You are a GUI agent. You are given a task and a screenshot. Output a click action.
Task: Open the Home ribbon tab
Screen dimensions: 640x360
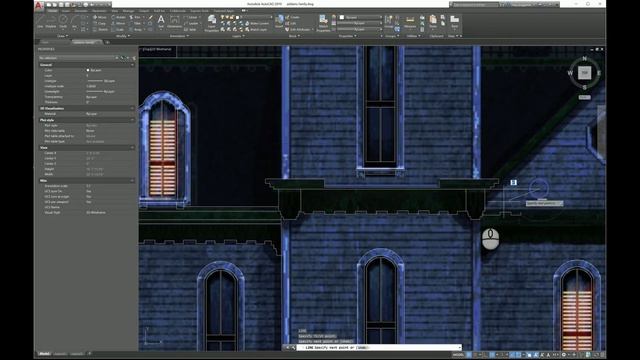click(52, 11)
